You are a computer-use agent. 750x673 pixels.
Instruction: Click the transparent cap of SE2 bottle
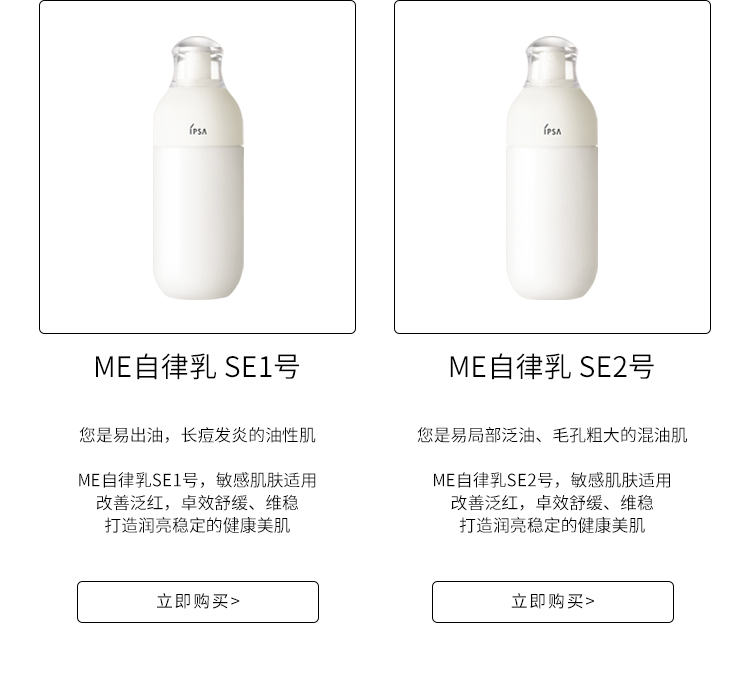tap(552, 62)
